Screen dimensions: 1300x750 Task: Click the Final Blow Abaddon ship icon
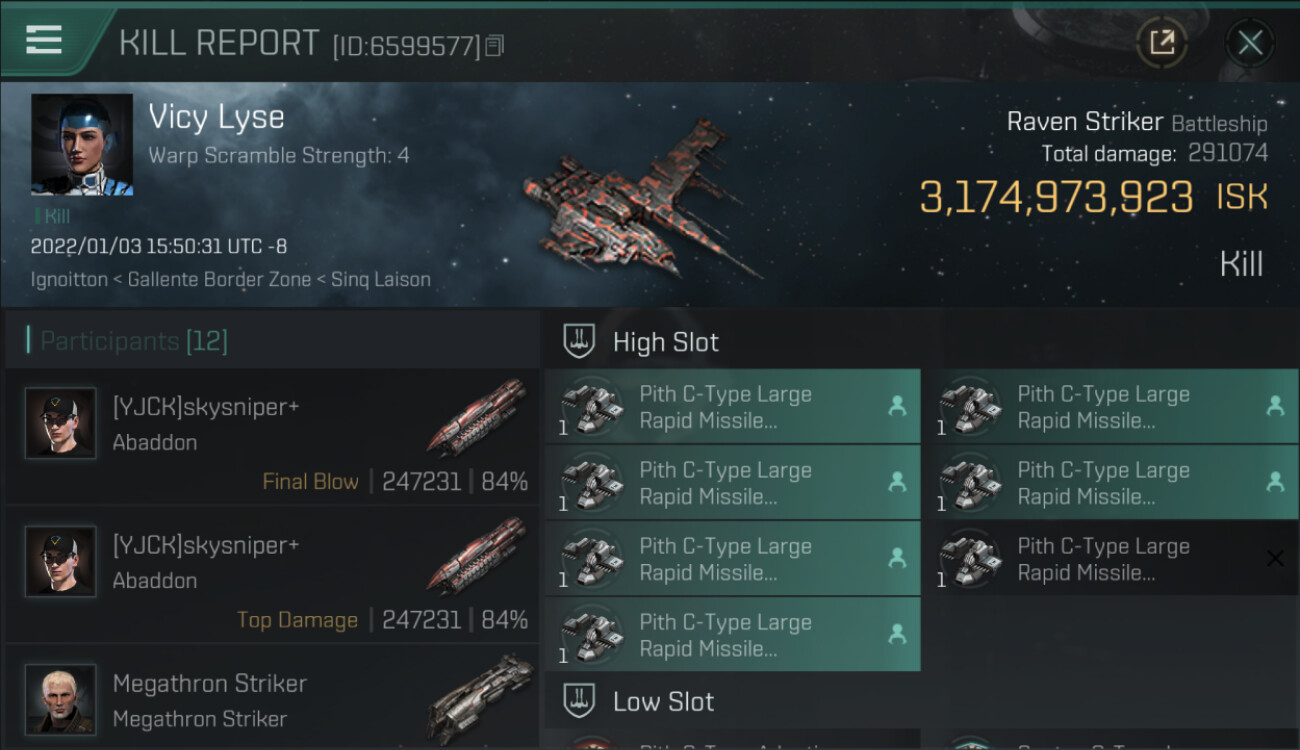[476, 417]
